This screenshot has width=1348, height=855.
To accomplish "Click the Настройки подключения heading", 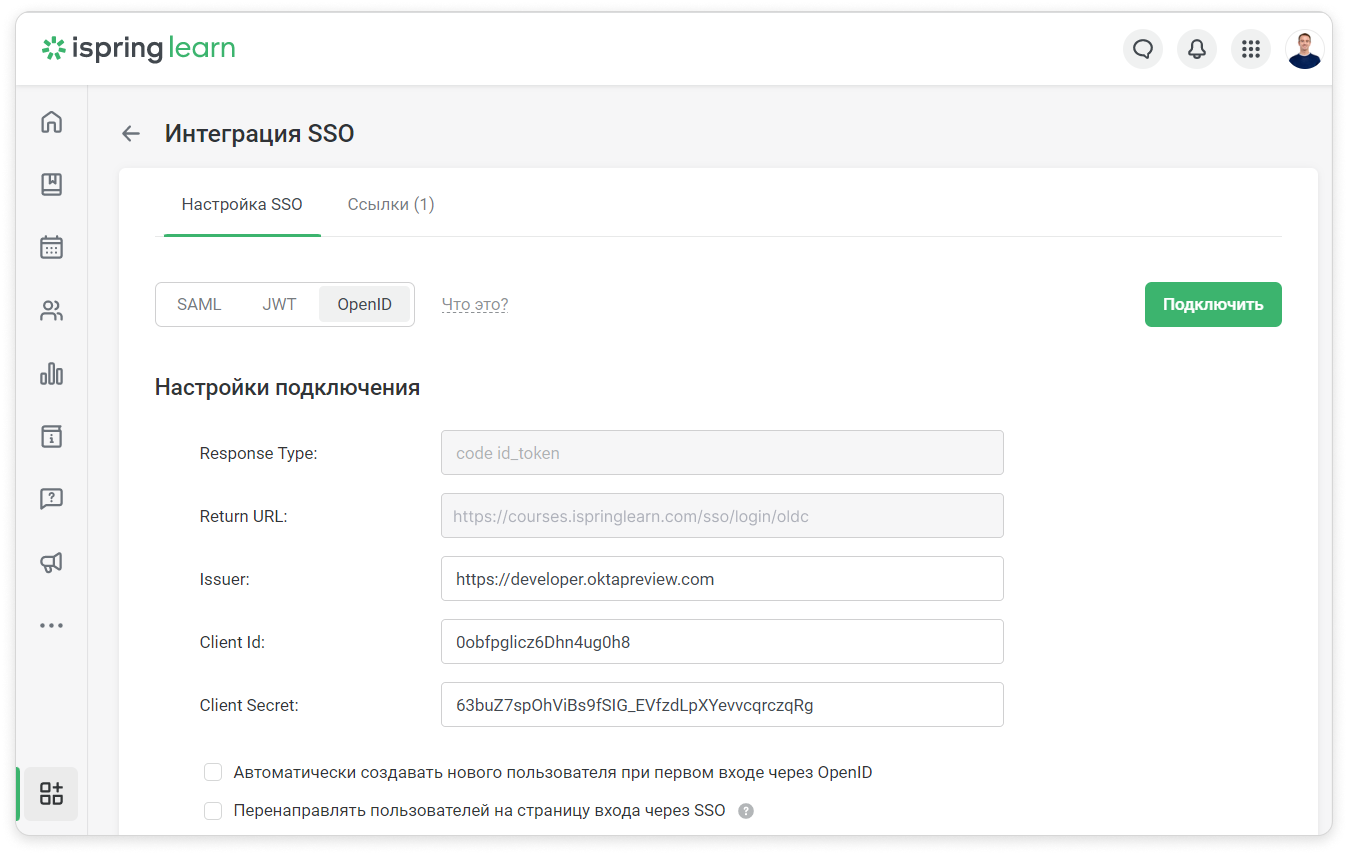I will 287,387.
